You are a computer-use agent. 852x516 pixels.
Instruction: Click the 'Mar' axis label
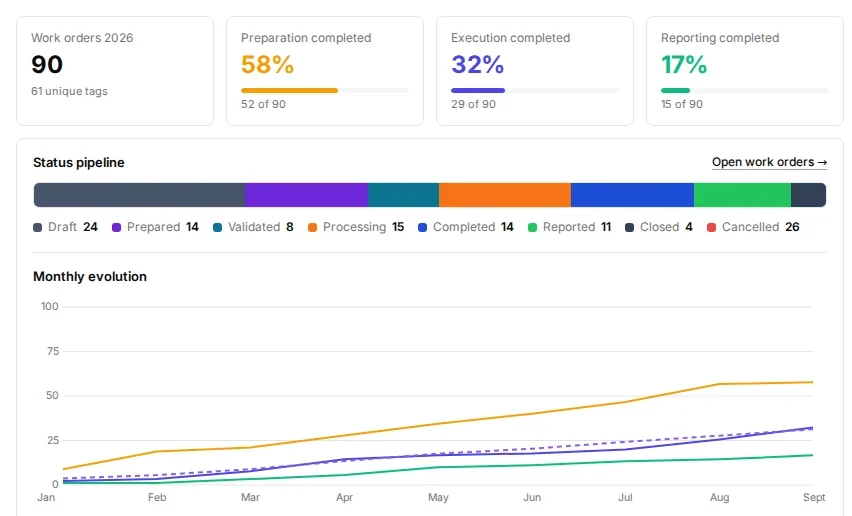pyautogui.click(x=250, y=498)
